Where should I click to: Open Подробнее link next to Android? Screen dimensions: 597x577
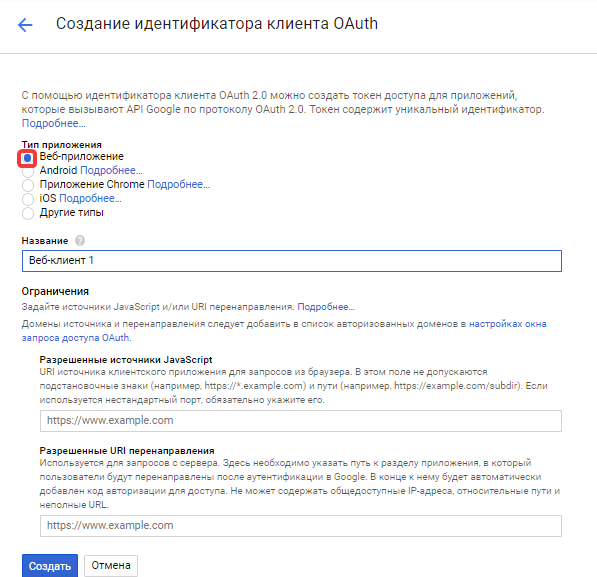click(x=111, y=170)
